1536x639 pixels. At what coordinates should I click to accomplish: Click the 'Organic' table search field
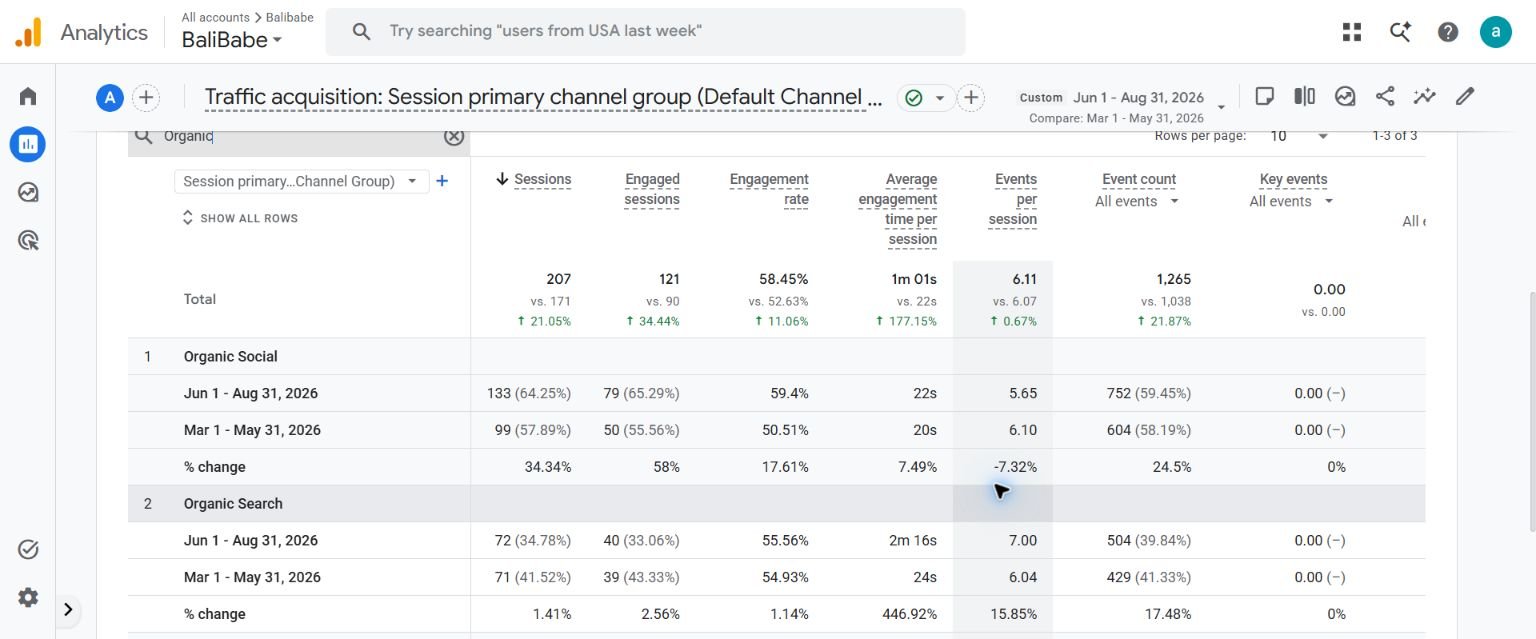tap(299, 137)
